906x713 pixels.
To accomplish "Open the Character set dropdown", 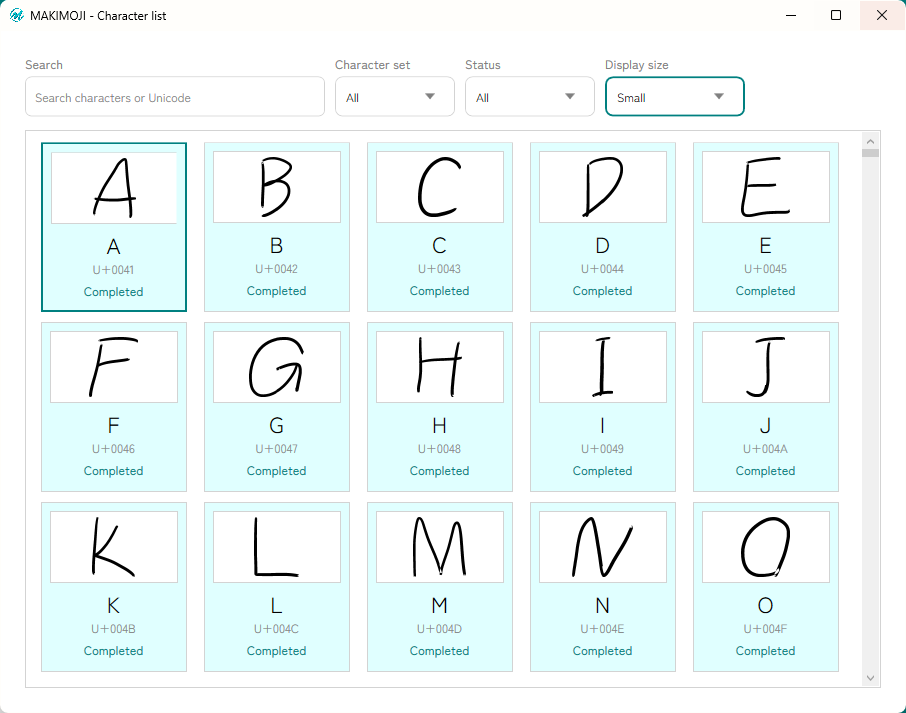I will 395,96.
